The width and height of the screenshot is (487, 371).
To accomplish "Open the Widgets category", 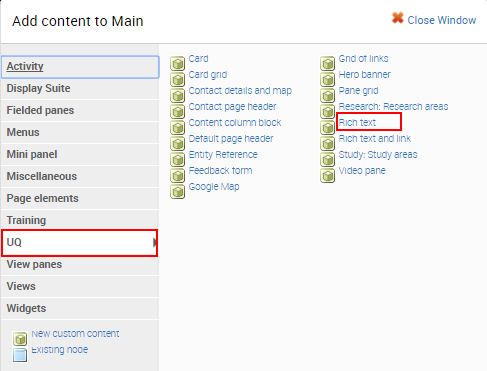I will tap(80, 308).
